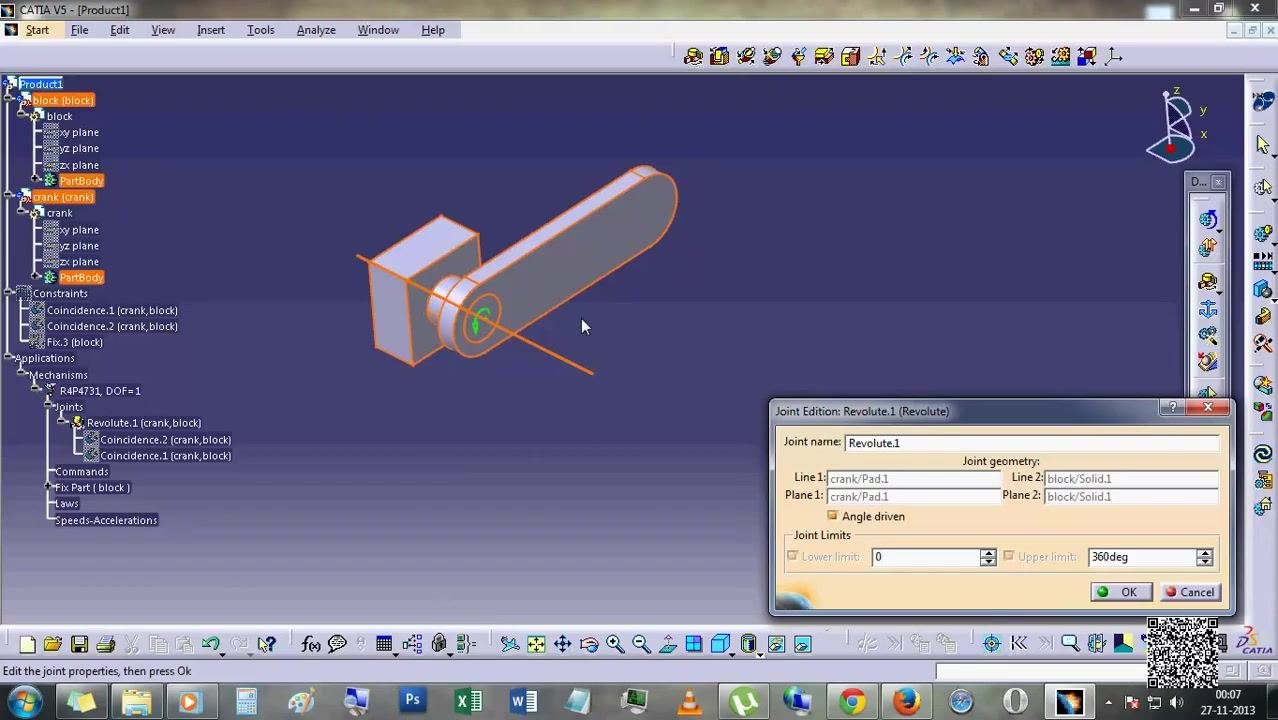Select Laws node in the tree
Screen dimensions: 1278x720
click(x=66, y=504)
